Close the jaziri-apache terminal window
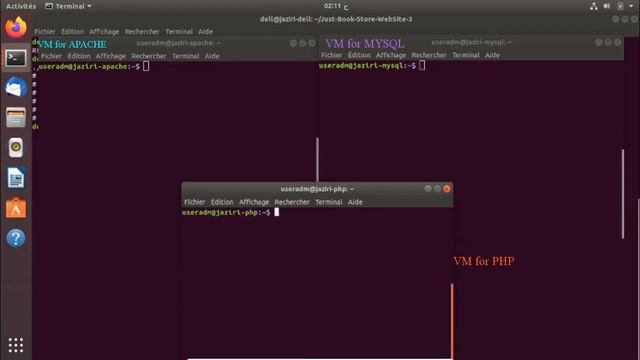This screenshot has width=640, height=360. 312,43
